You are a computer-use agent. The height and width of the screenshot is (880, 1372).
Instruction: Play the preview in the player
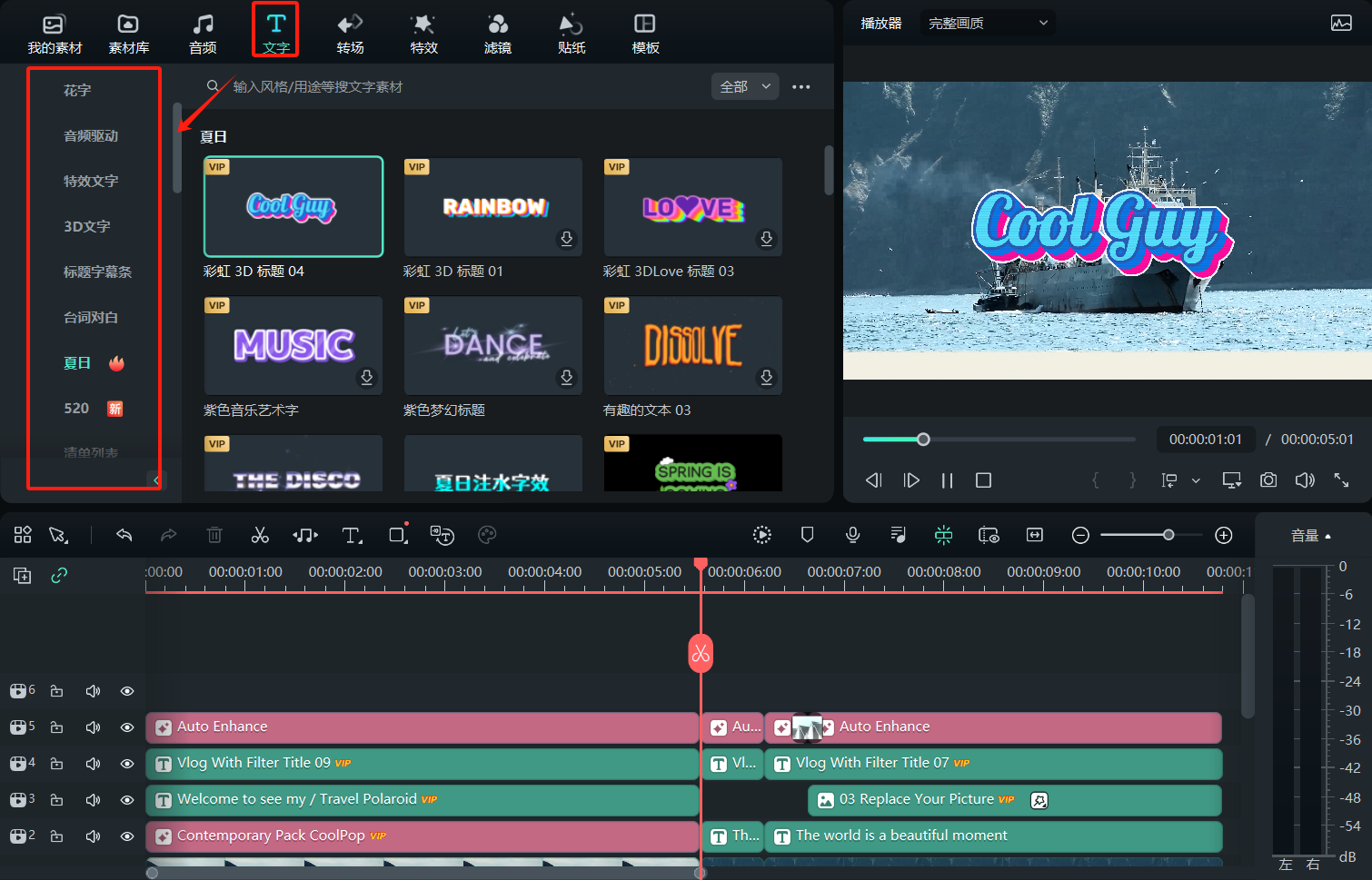coord(911,480)
